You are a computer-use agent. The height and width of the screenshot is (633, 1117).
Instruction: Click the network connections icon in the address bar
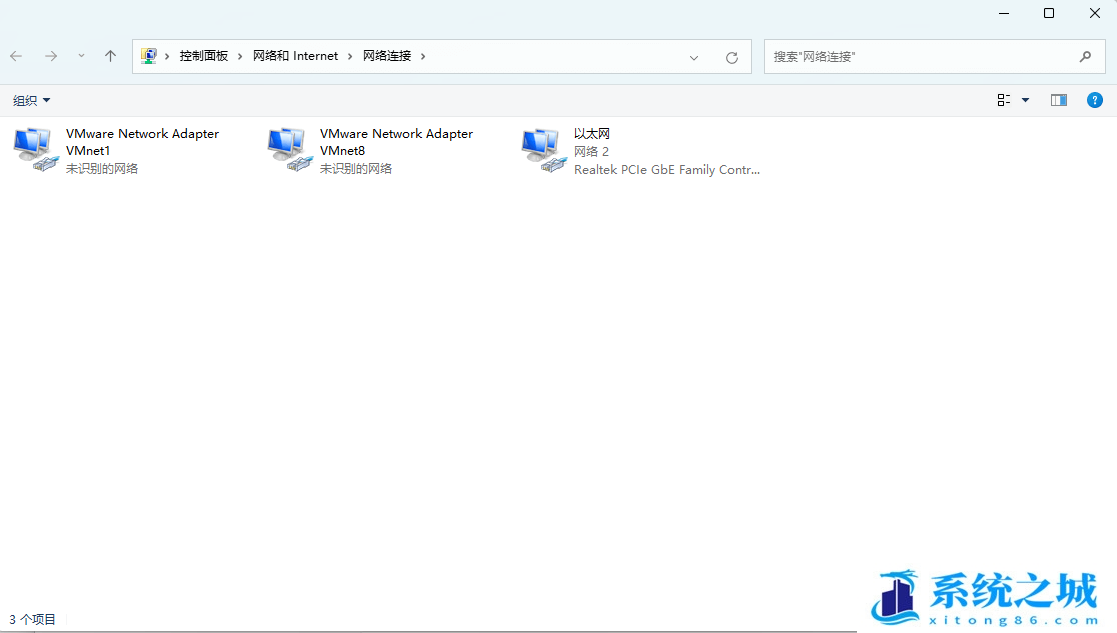click(152, 55)
